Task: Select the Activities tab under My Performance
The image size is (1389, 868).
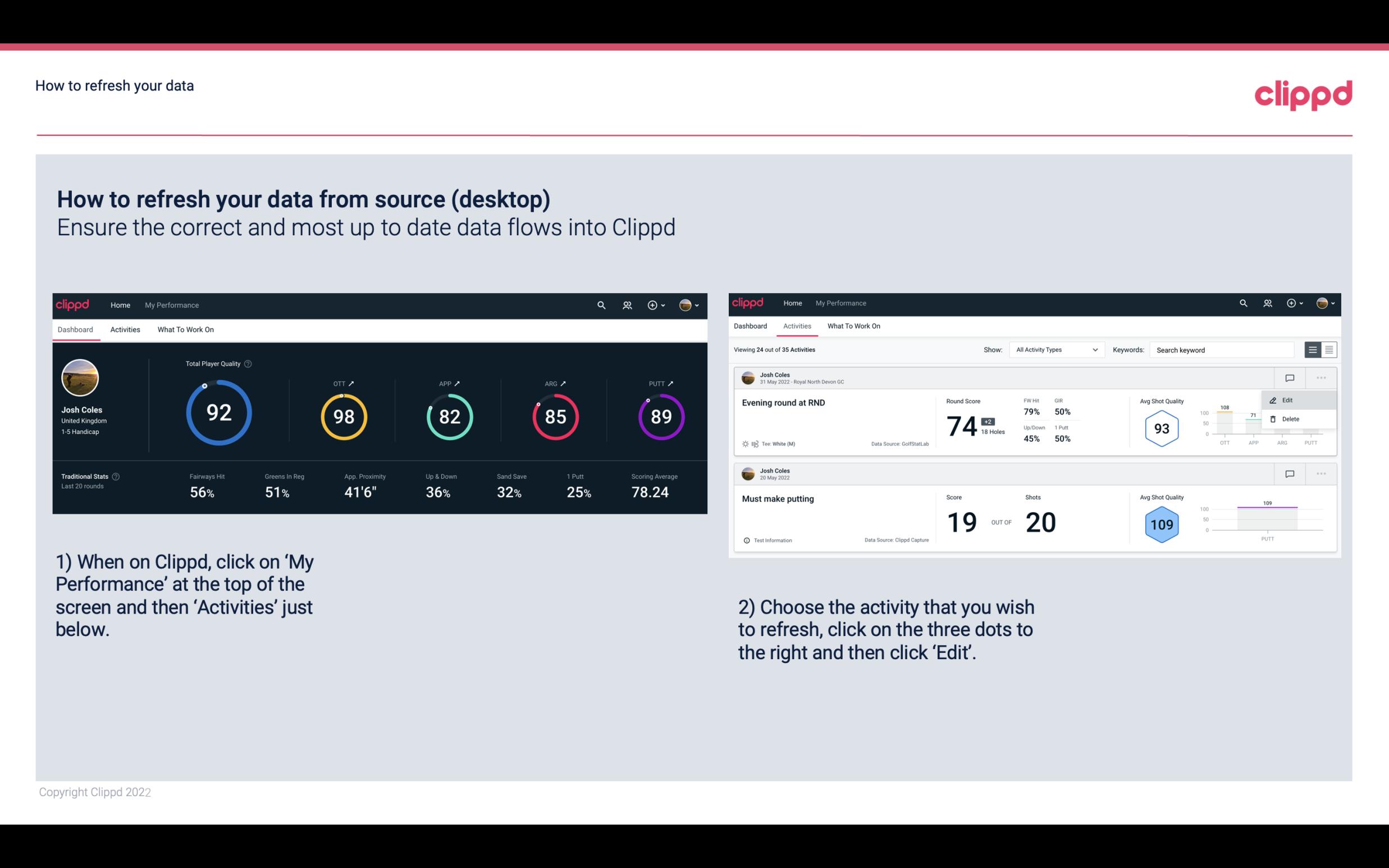Action: tap(125, 329)
